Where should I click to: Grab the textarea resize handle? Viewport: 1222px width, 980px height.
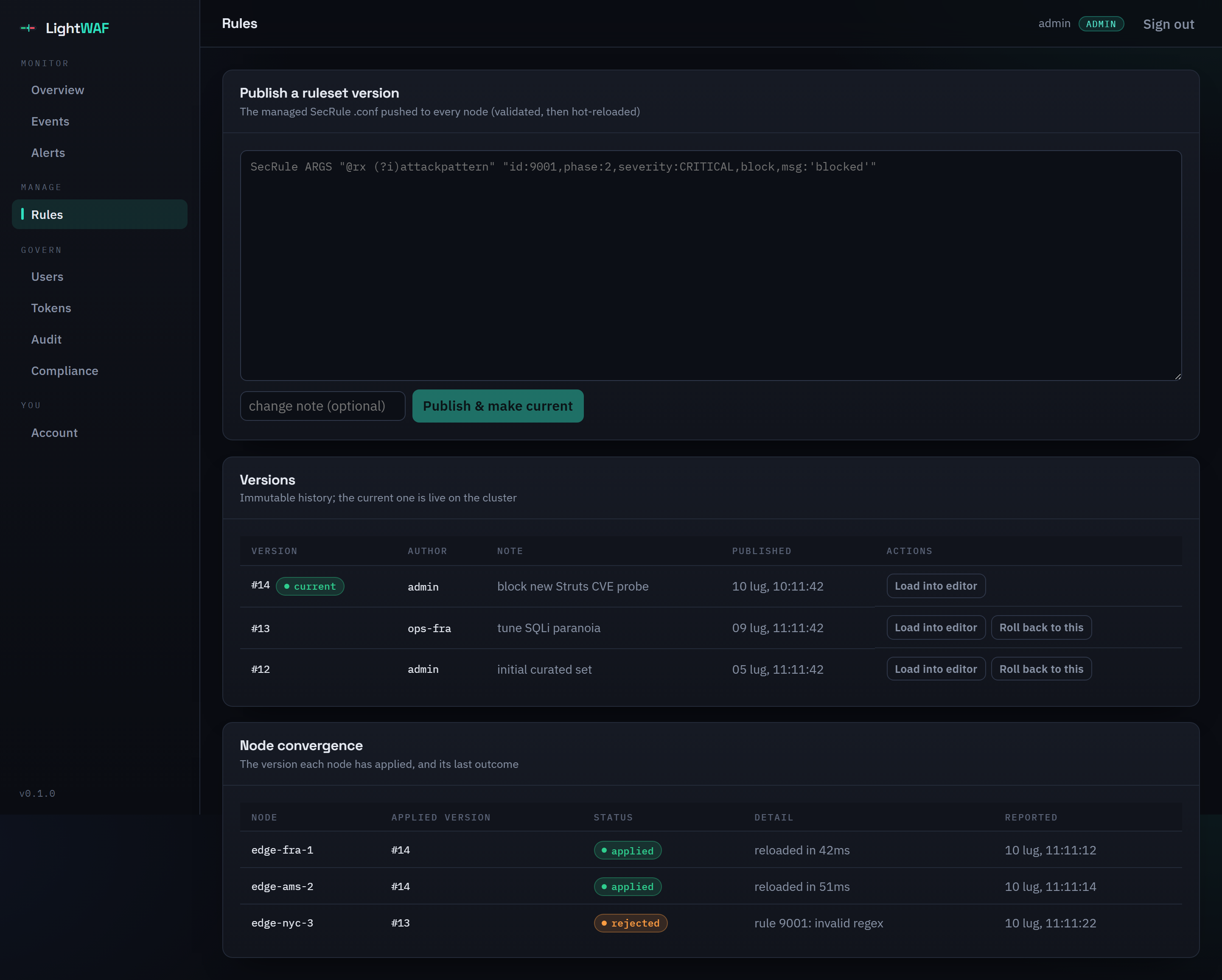coord(1178,376)
